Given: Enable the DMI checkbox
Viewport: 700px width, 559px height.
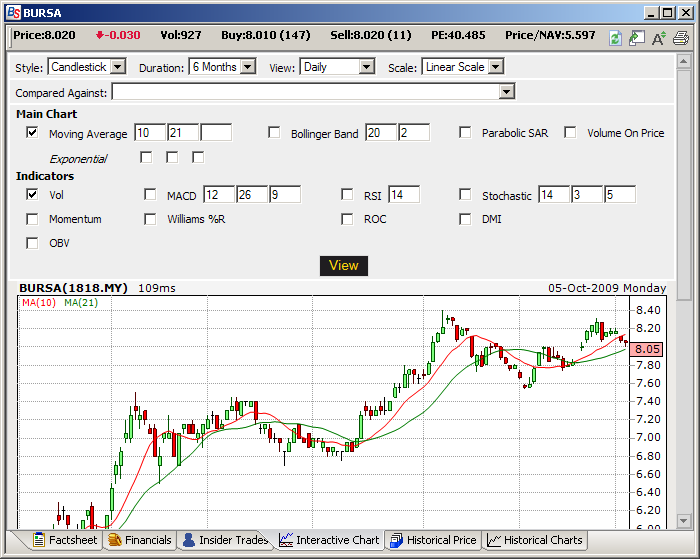Looking at the screenshot, I should [465, 219].
